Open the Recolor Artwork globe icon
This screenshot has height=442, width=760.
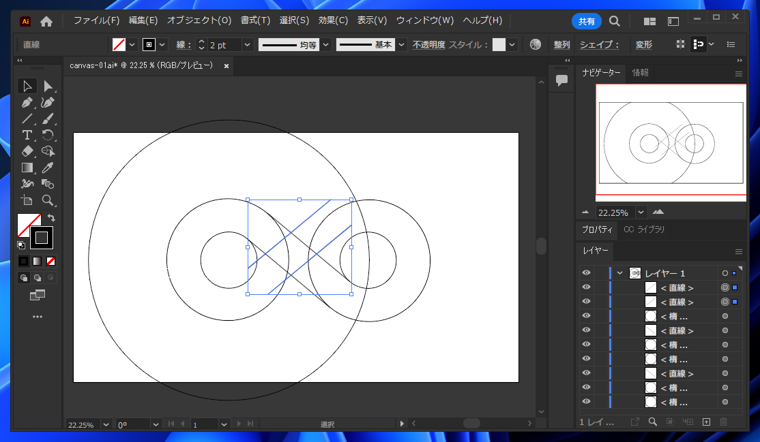pos(536,45)
